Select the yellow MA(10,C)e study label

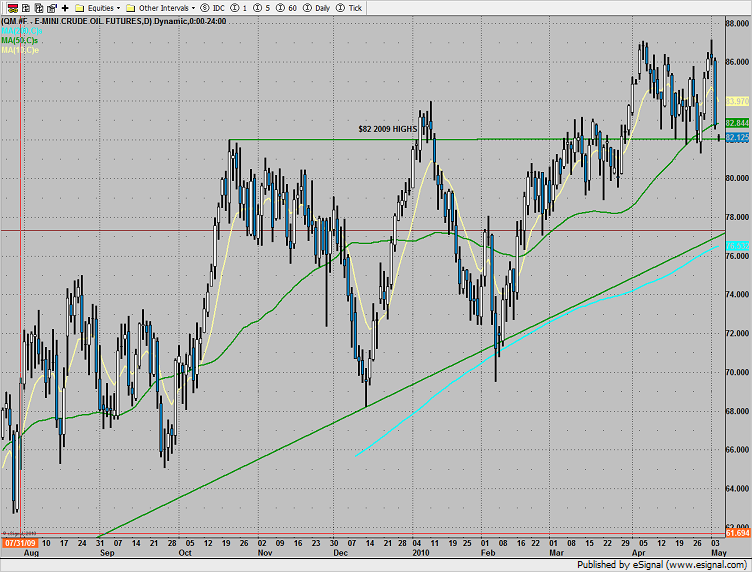pos(20,50)
